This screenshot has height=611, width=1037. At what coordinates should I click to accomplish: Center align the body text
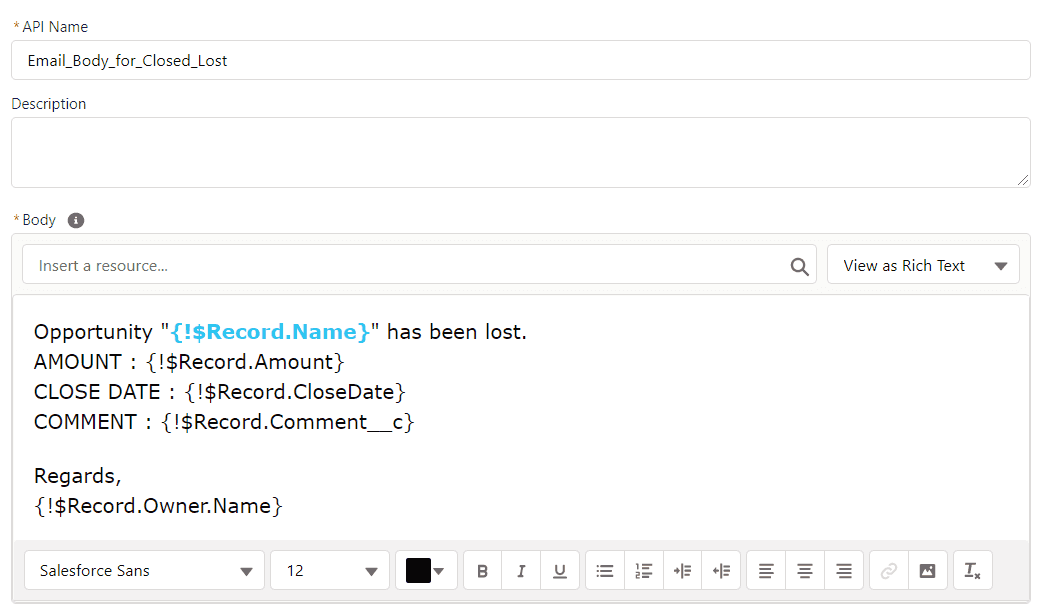click(805, 571)
